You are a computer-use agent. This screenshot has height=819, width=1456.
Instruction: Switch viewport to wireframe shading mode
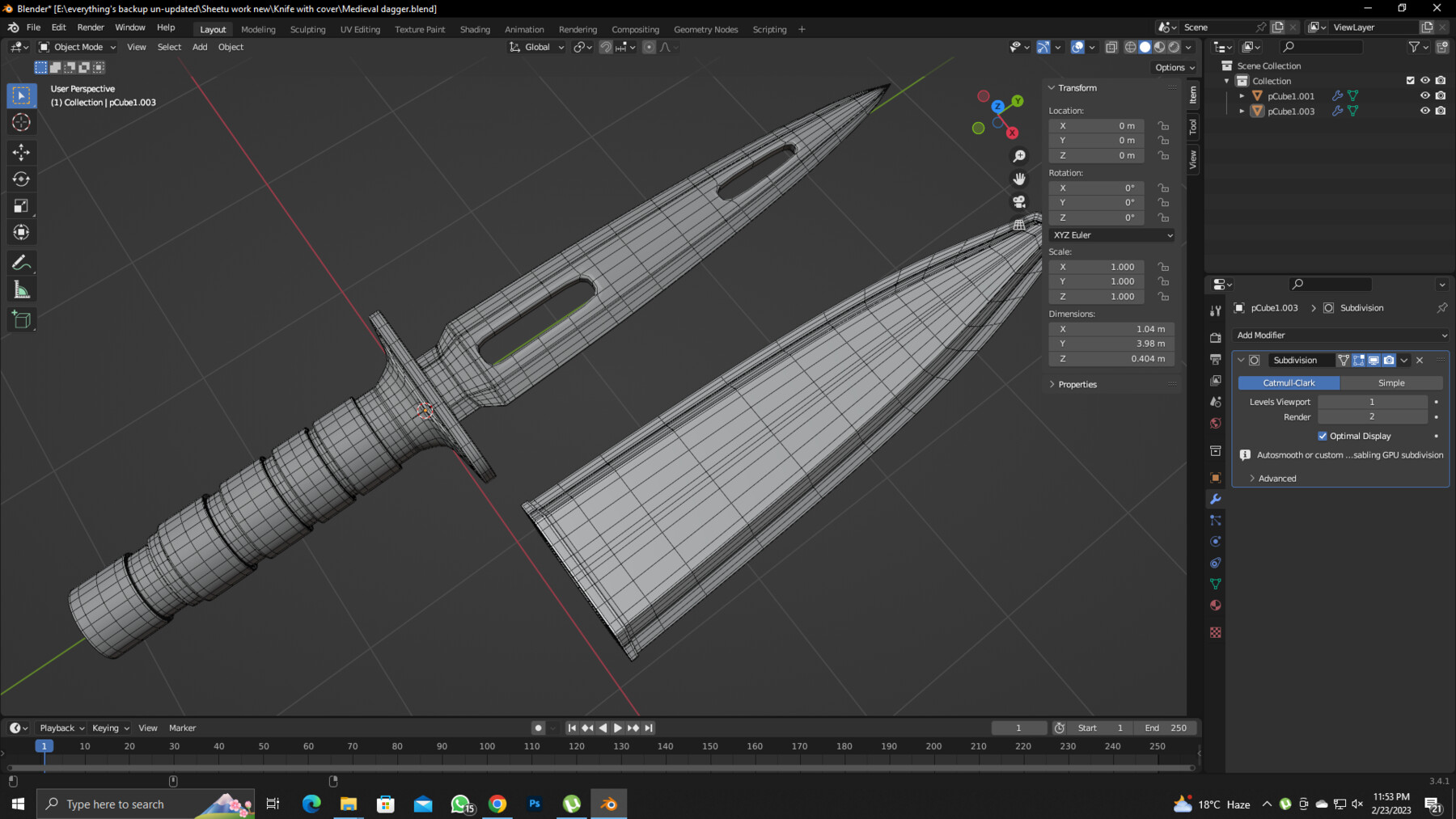[1130, 47]
